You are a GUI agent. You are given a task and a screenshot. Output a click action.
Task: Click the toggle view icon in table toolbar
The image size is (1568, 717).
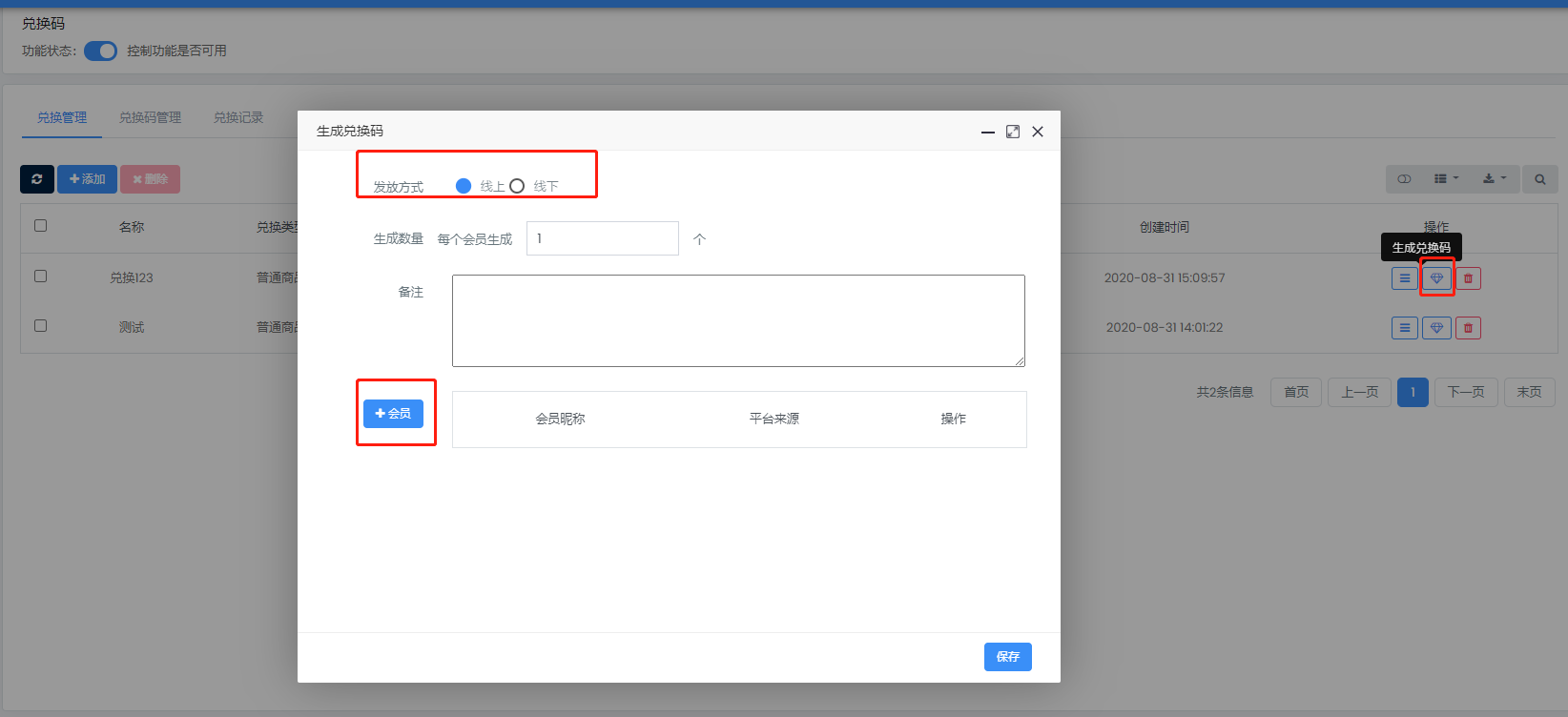[1404, 179]
